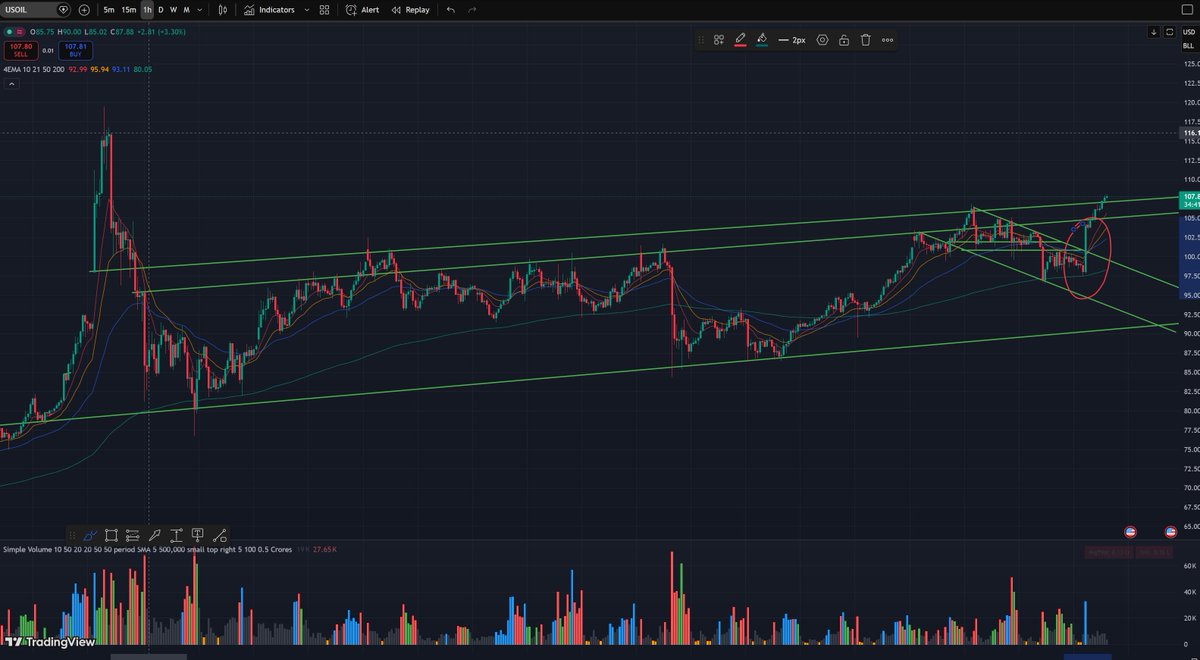Redo the chart action
Screen dimensions: 1200x660
[x=472, y=9]
